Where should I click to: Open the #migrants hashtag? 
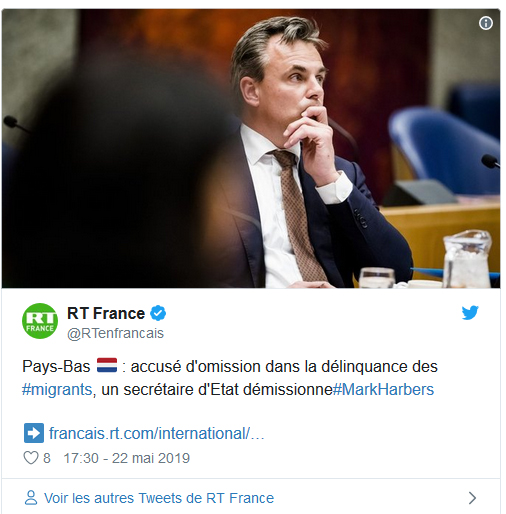point(57,389)
